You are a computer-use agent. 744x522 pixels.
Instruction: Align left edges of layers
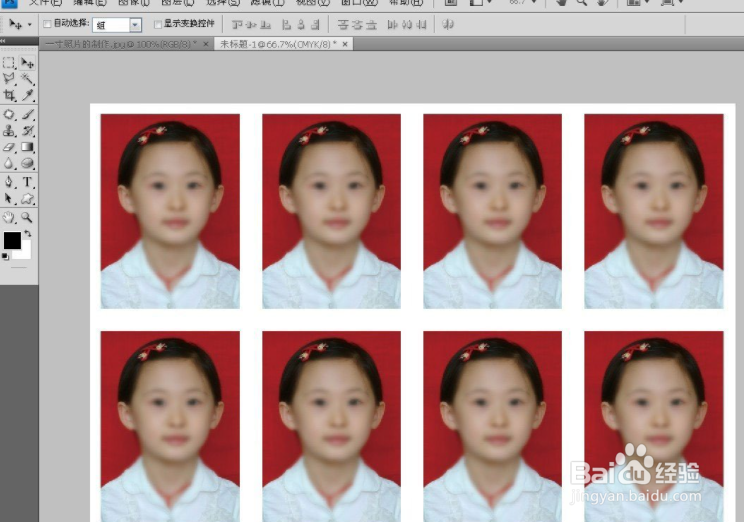pos(286,24)
